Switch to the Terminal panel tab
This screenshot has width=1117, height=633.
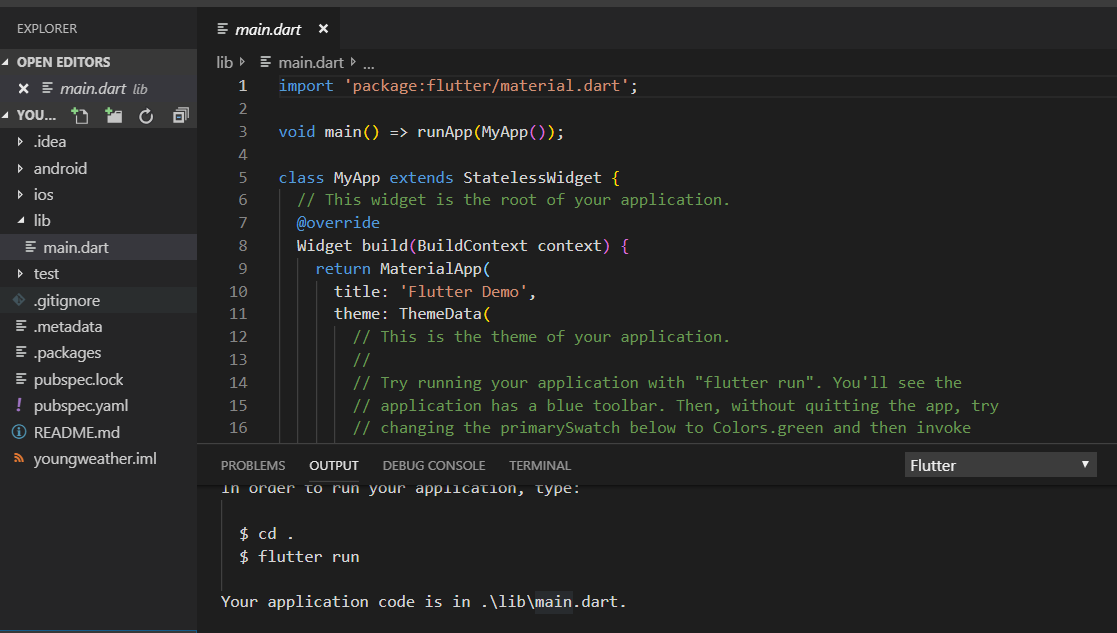540,466
